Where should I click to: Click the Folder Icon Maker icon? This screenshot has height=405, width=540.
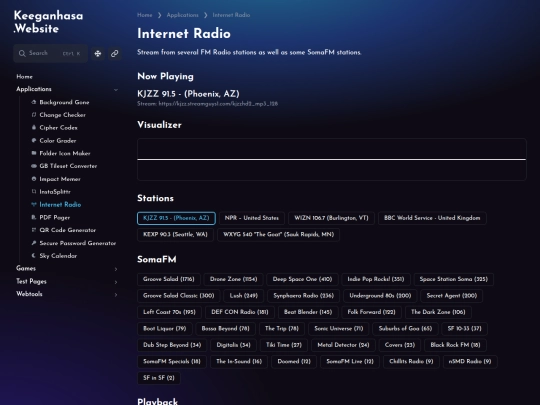(34, 153)
